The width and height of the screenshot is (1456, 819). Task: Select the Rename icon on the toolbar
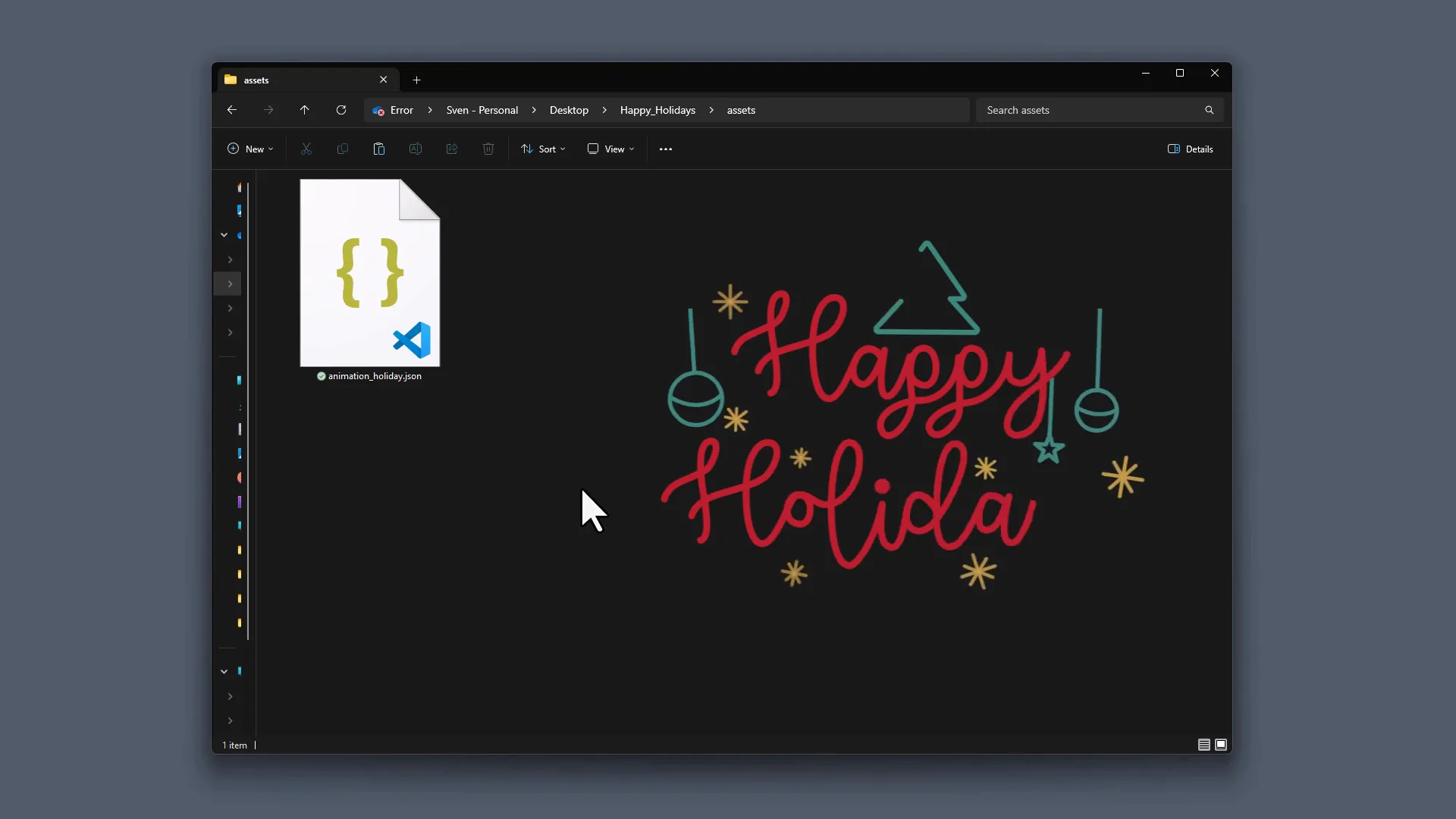coord(416,149)
